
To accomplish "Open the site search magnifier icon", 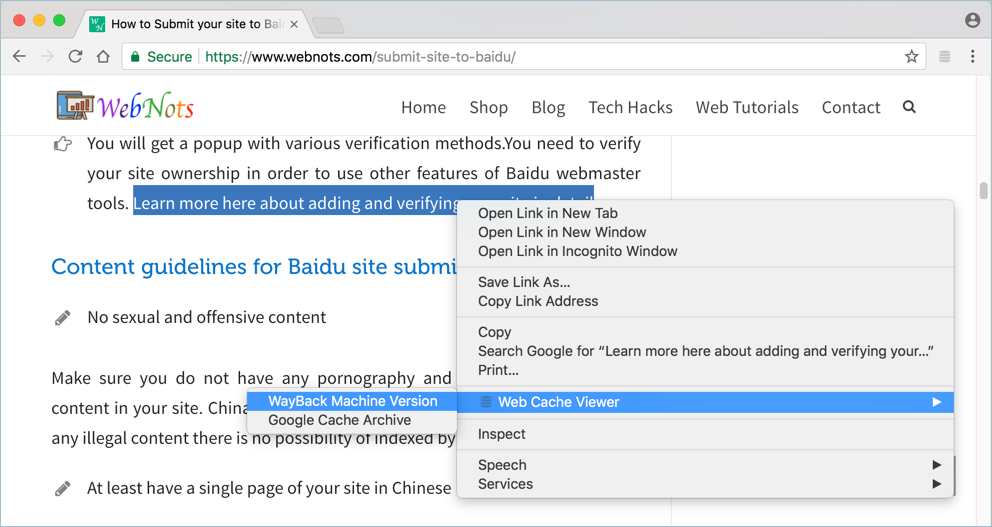I will 909,107.
